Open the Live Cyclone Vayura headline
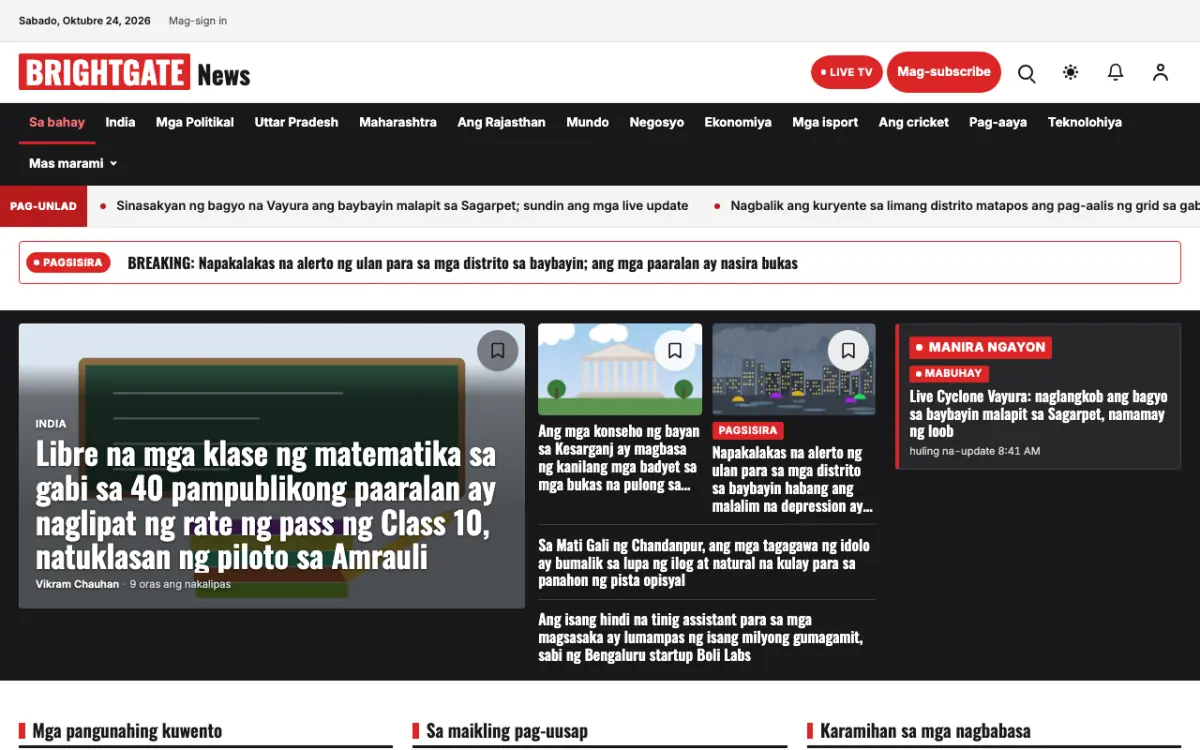1200x750 pixels. click(1038, 414)
